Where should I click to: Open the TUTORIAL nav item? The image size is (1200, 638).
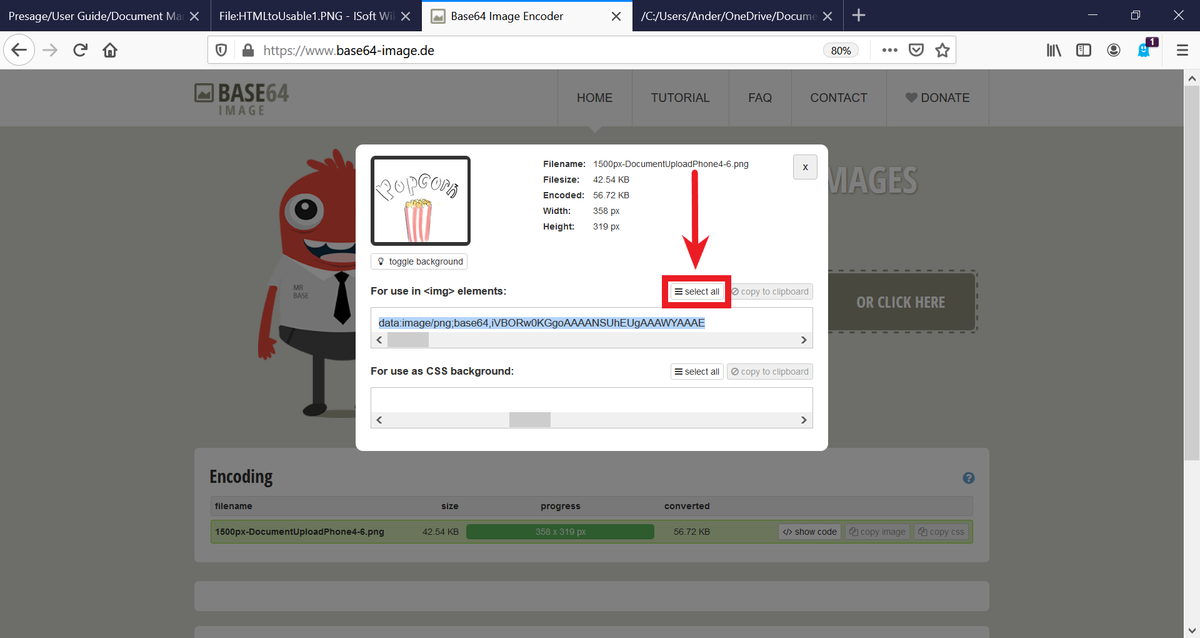pyautogui.click(x=680, y=98)
